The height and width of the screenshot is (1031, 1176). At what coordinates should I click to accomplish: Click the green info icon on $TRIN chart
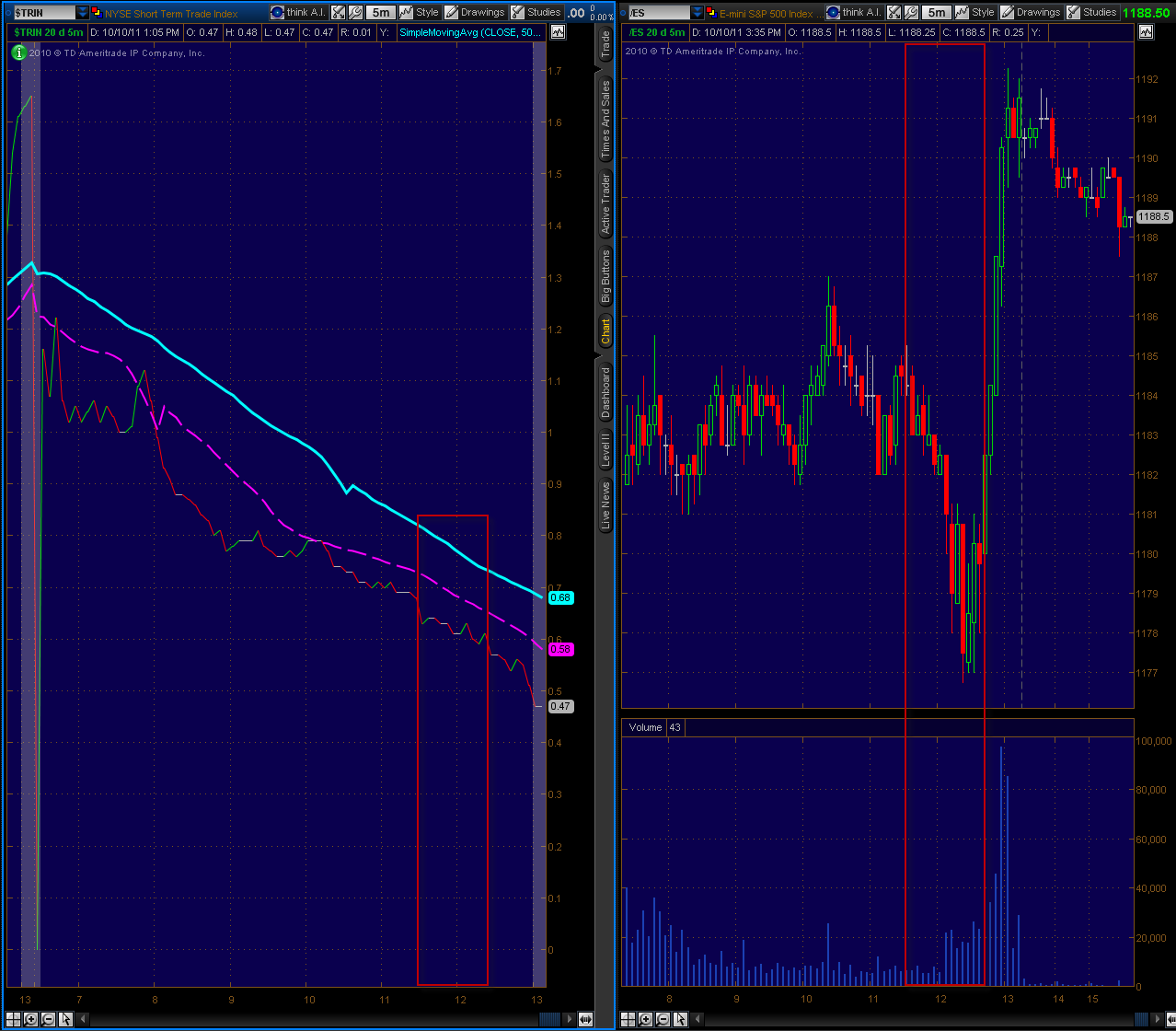click(18, 52)
